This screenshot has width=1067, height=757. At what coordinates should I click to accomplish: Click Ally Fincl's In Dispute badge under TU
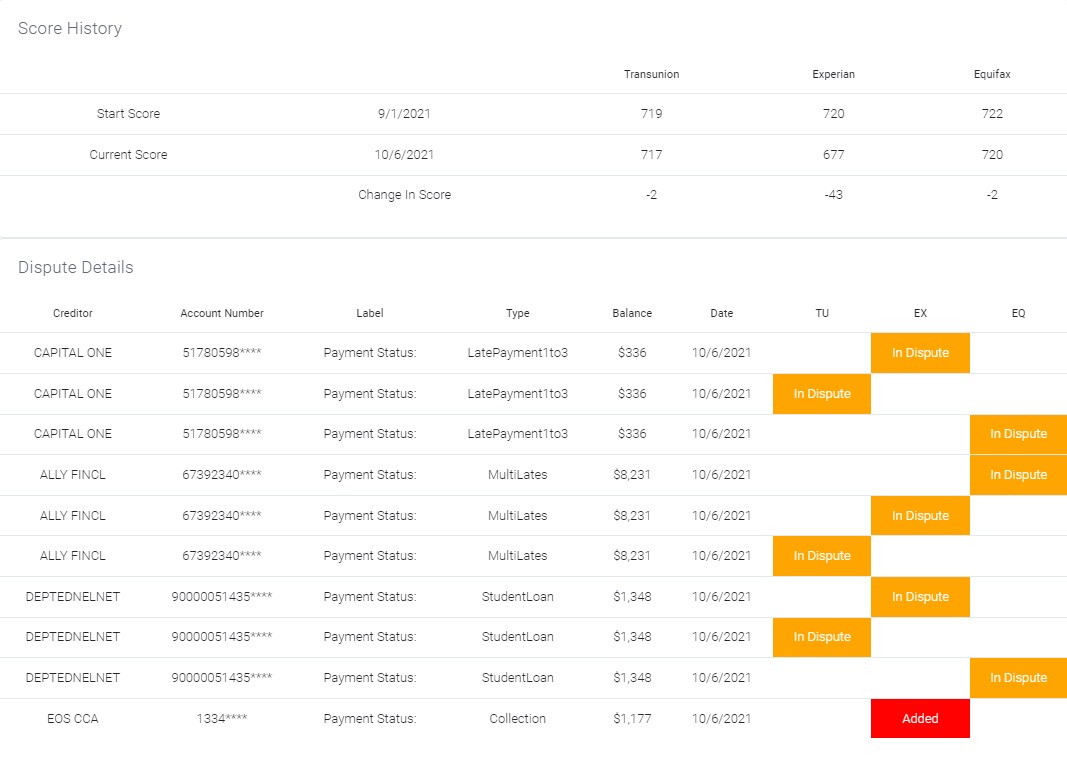click(822, 556)
